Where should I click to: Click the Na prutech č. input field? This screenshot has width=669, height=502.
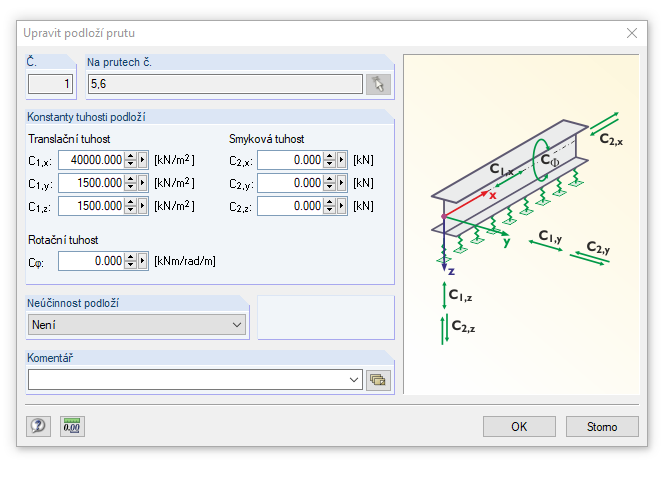pyautogui.click(x=225, y=84)
